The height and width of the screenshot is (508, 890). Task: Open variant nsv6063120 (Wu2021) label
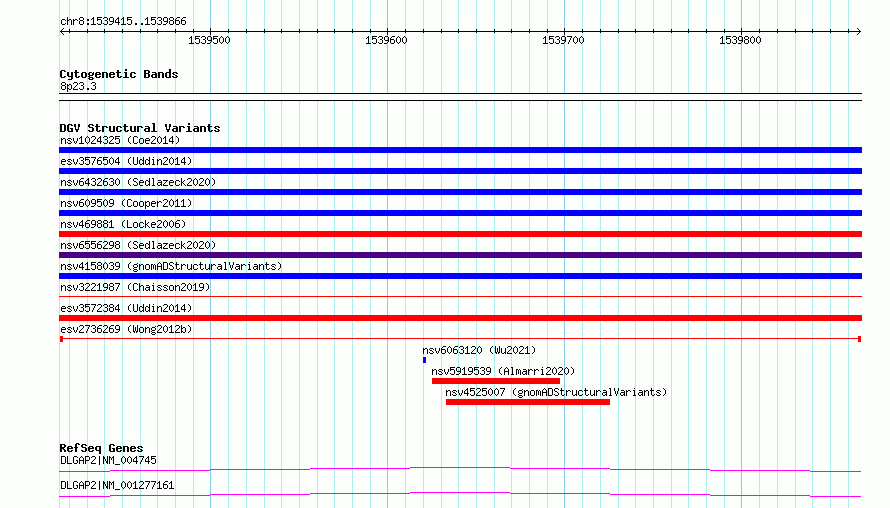click(479, 350)
